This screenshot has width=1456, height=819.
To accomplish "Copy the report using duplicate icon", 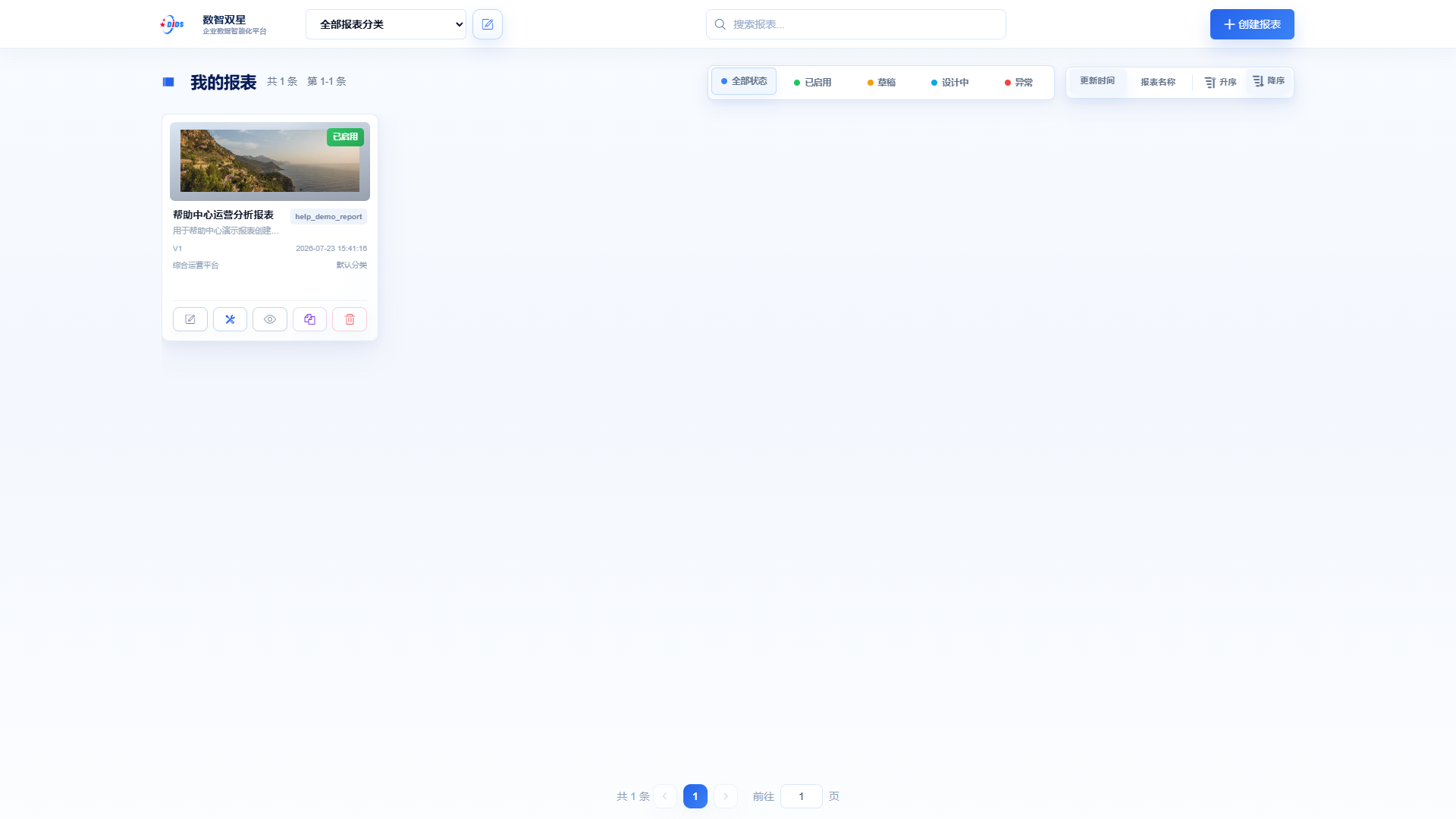I will point(309,319).
